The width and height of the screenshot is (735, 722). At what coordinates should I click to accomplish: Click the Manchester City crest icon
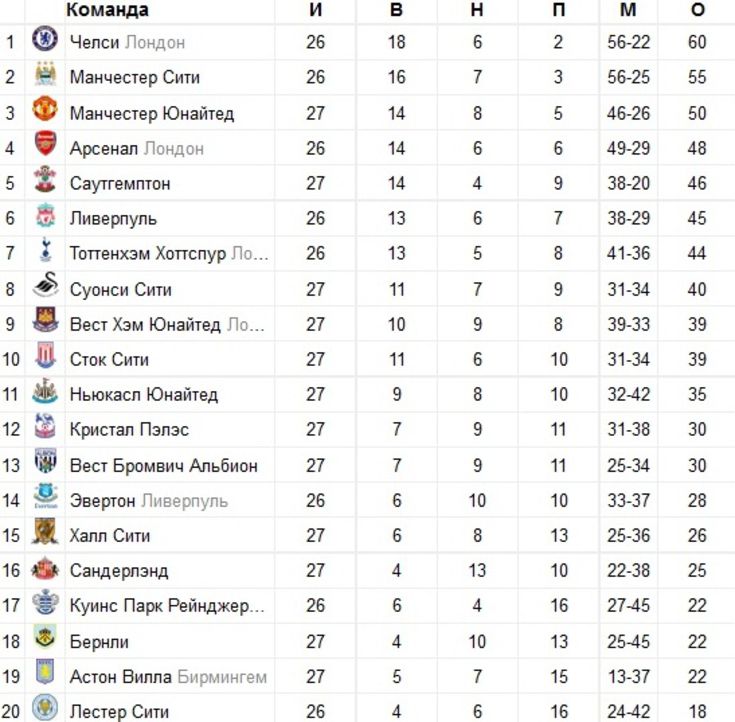coord(45,74)
